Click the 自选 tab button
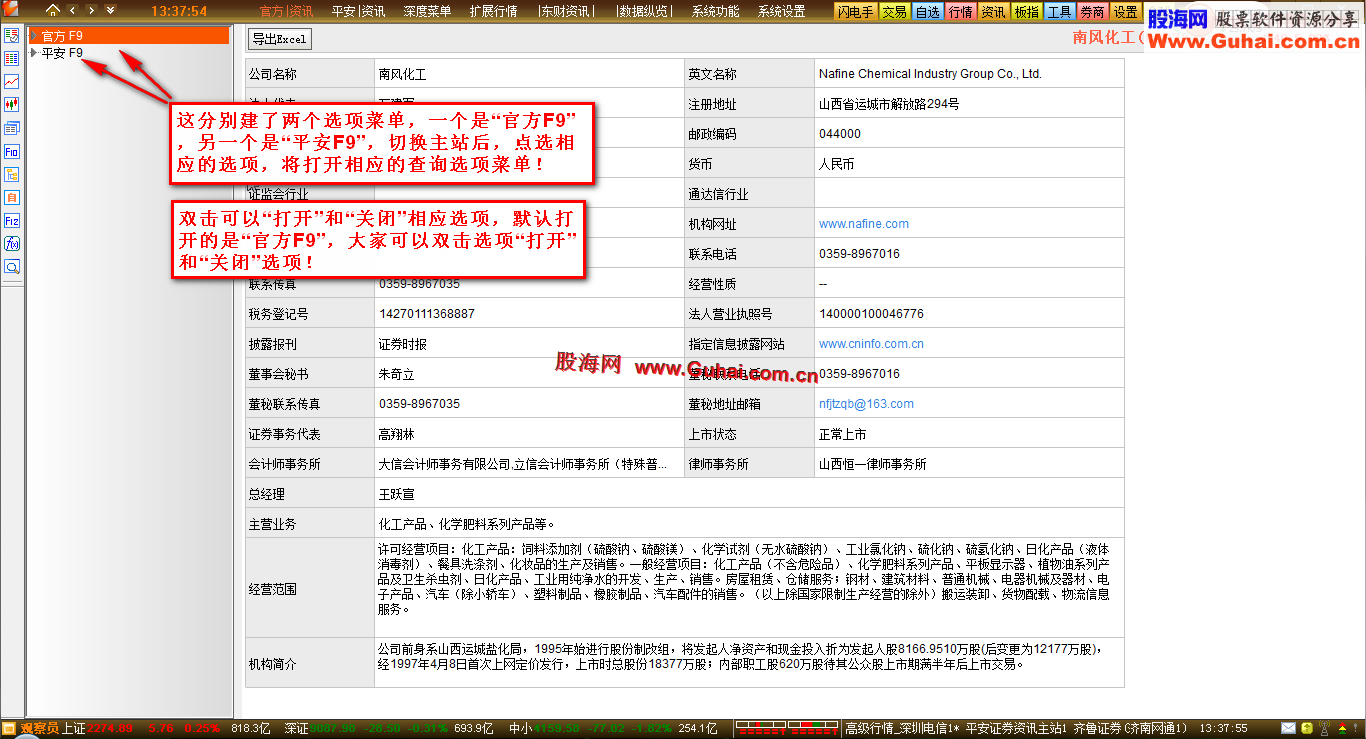Viewport: 1366px width, 739px height. (928, 12)
